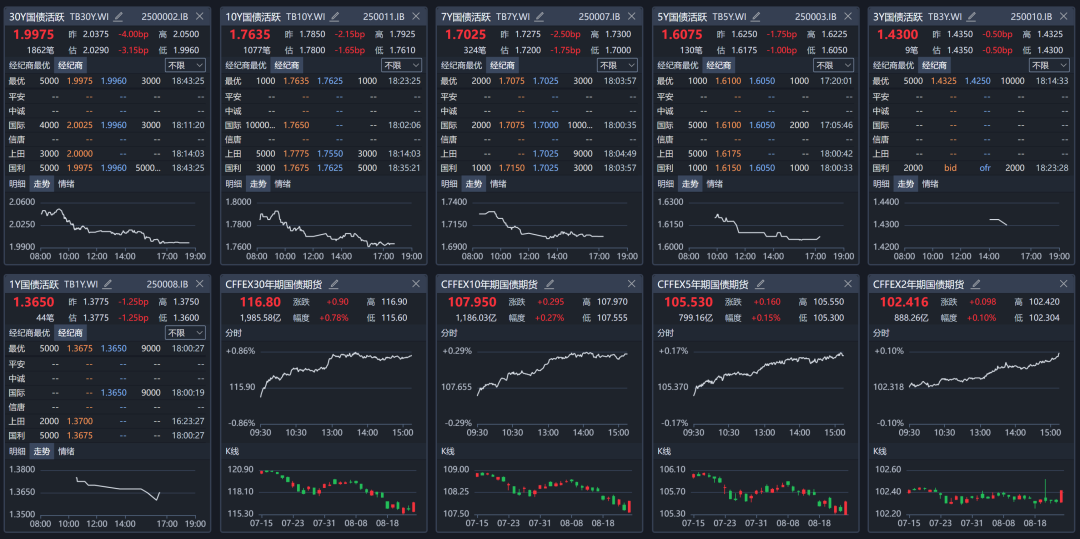
Task: Select 经纪商最优 tab in 5Y panel
Action: click(678, 65)
